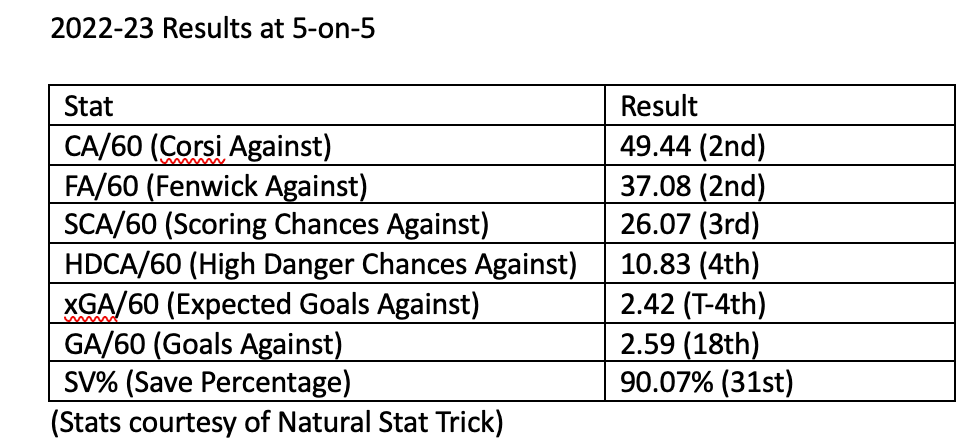Select the 'Result' column header cell

(x=659, y=107)
